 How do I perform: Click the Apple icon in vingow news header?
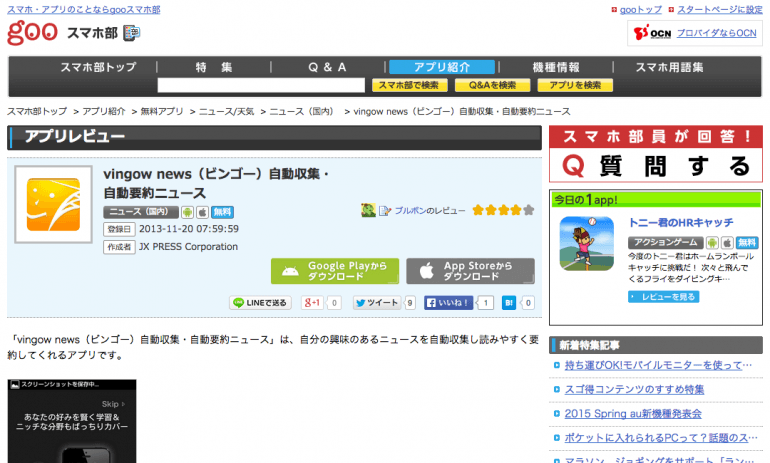202,212
